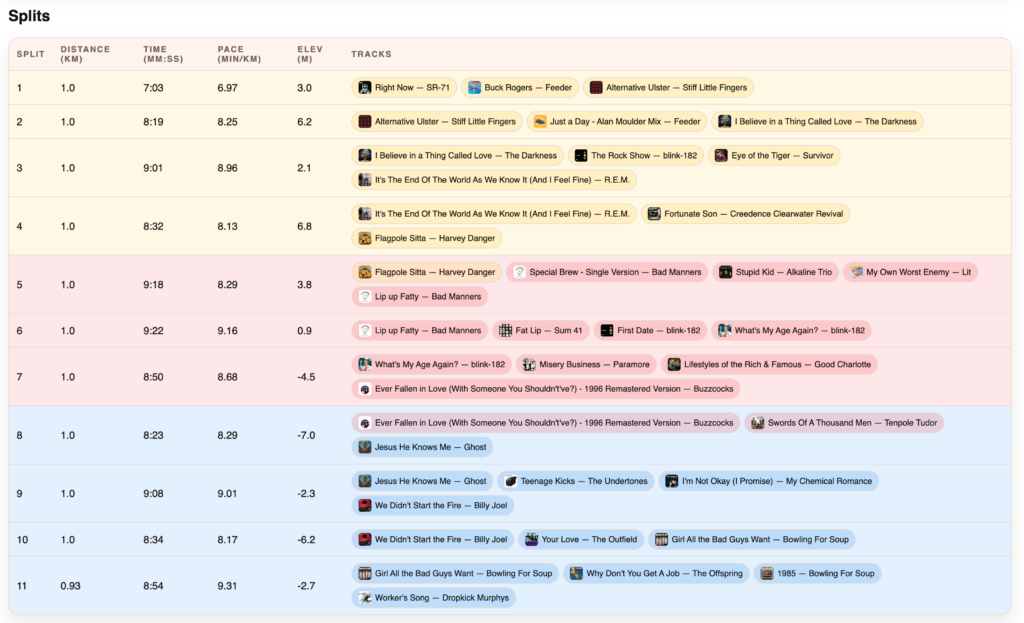The height and width of the screenshot is (623, 1024).
Task: Click Ever Fallen in Love chip in split 8
Action: point(546,423)
